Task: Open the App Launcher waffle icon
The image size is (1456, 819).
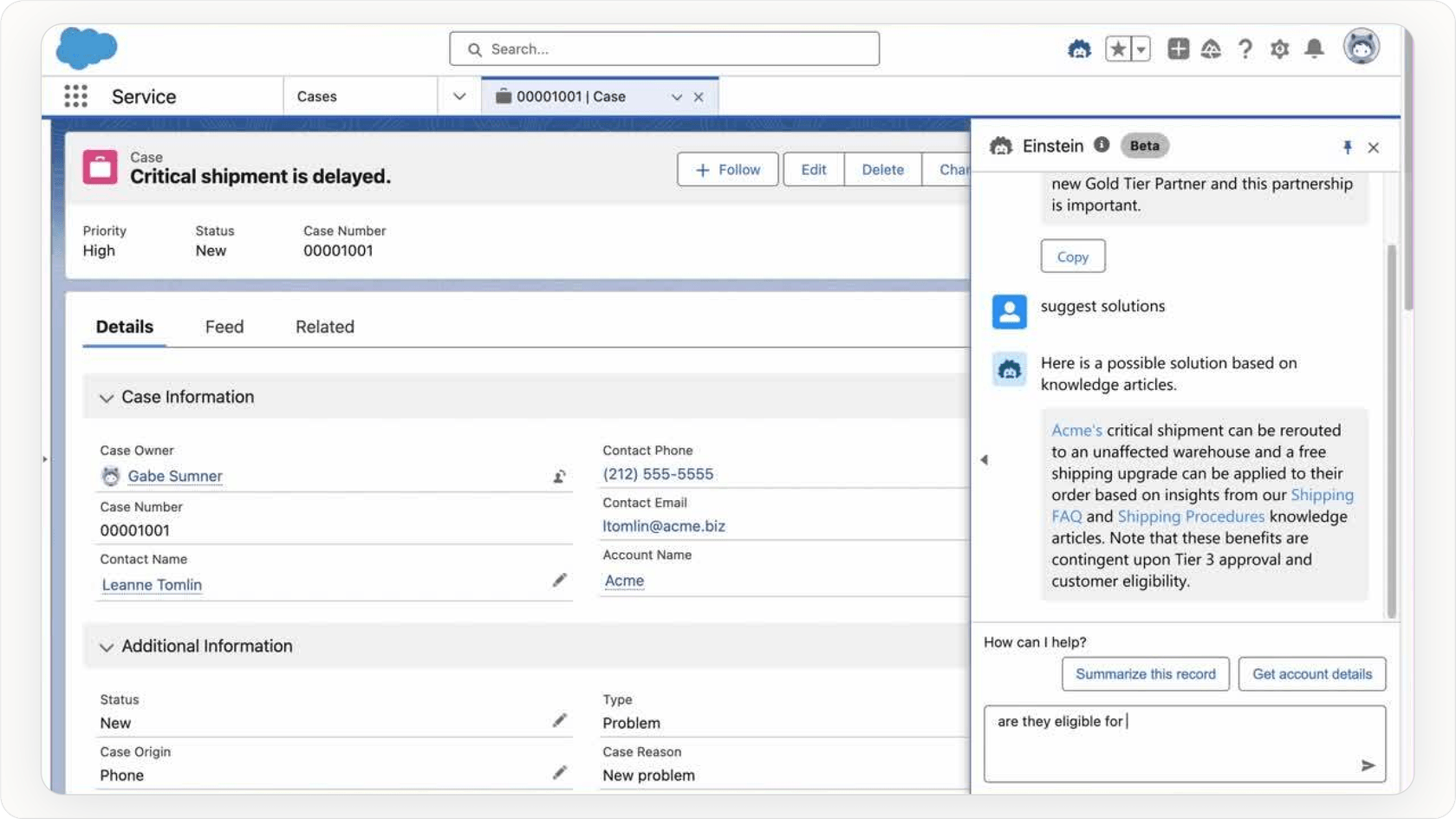Action: [x=76, y=95]
